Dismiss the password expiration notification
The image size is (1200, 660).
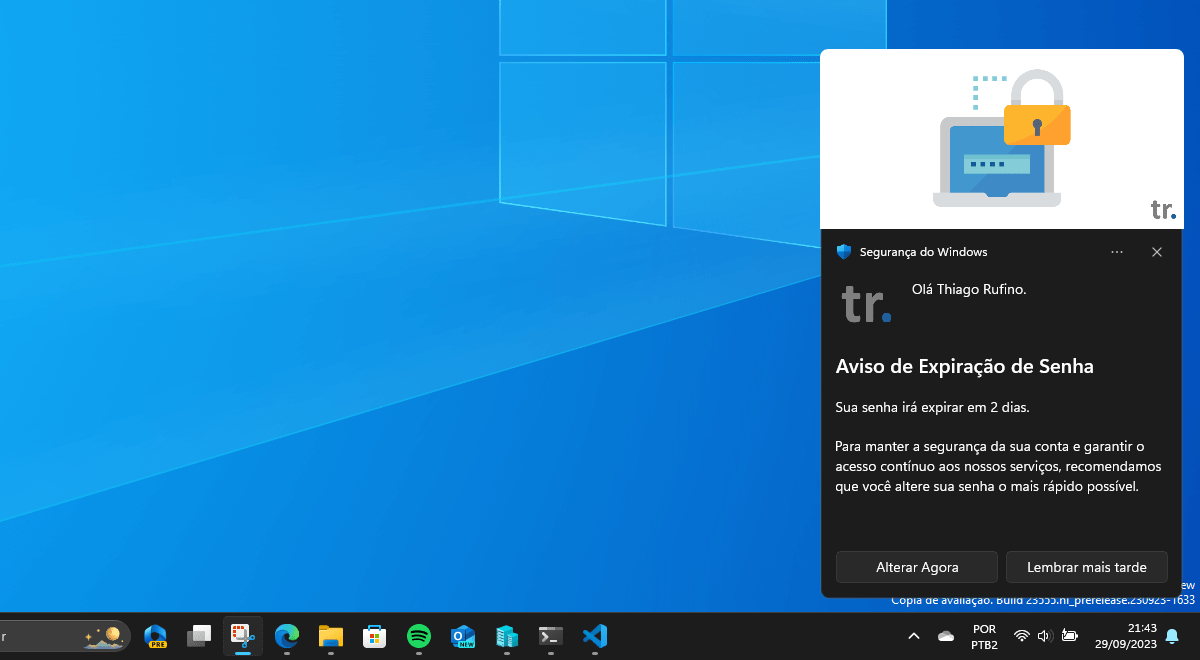pyautogui.click(x=1157, y=252)
